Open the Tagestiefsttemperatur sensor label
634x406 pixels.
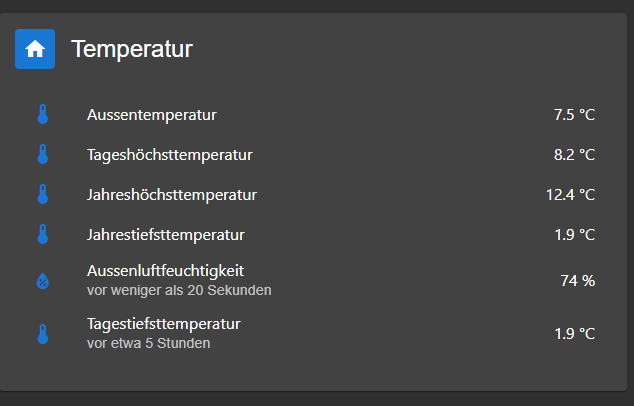pos(163,324)
